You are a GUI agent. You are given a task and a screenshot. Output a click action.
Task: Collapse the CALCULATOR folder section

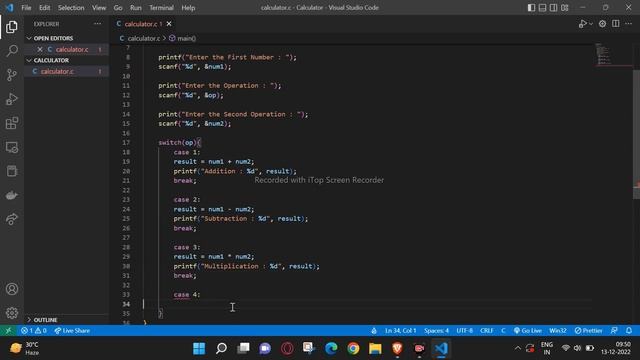coord(51,60)
